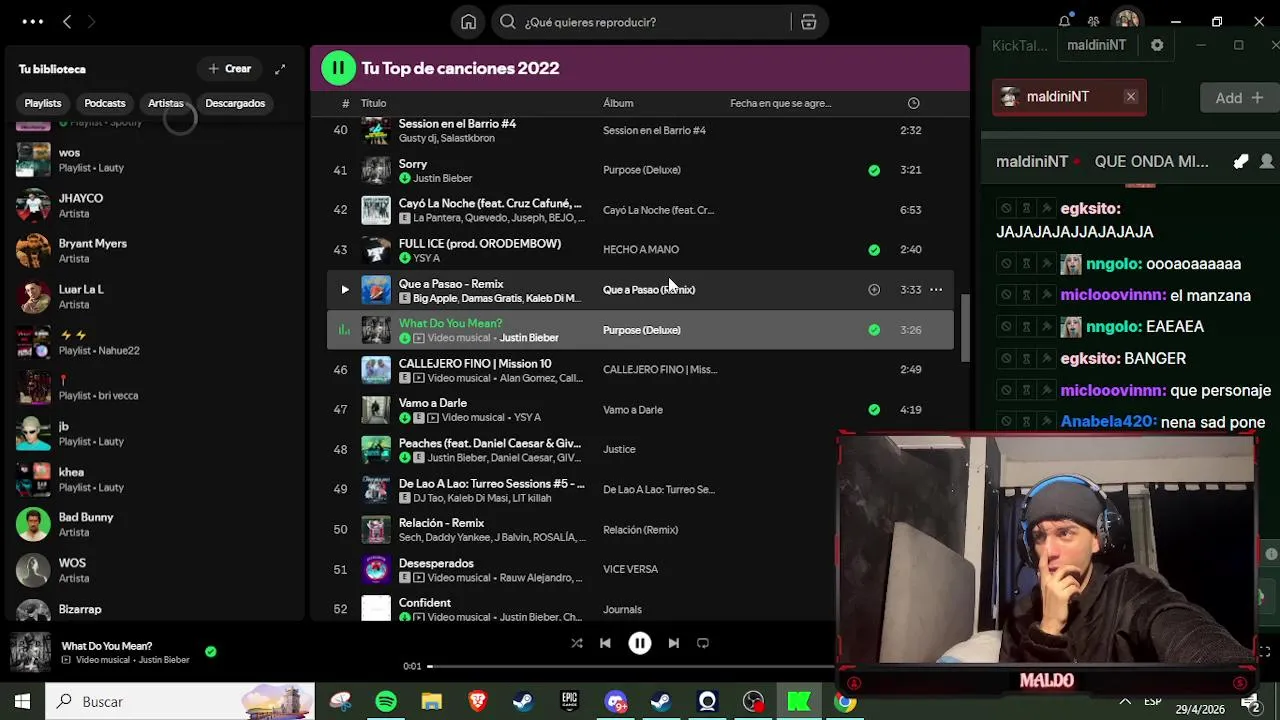Image resolution: width=1280 pixels, height=720 pixels.
Task: Open JHAYCO artist in library
Action: tap(155, 206)
